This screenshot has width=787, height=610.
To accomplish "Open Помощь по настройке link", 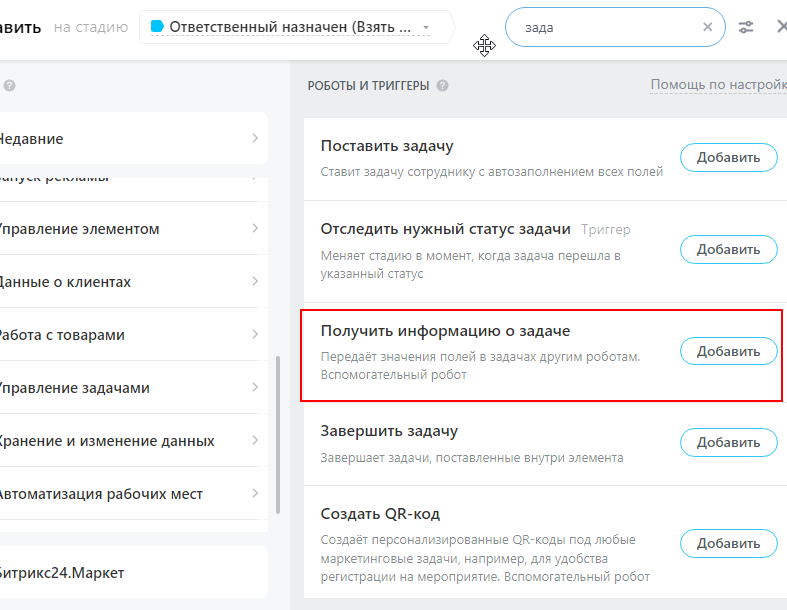I will point(718,85).
